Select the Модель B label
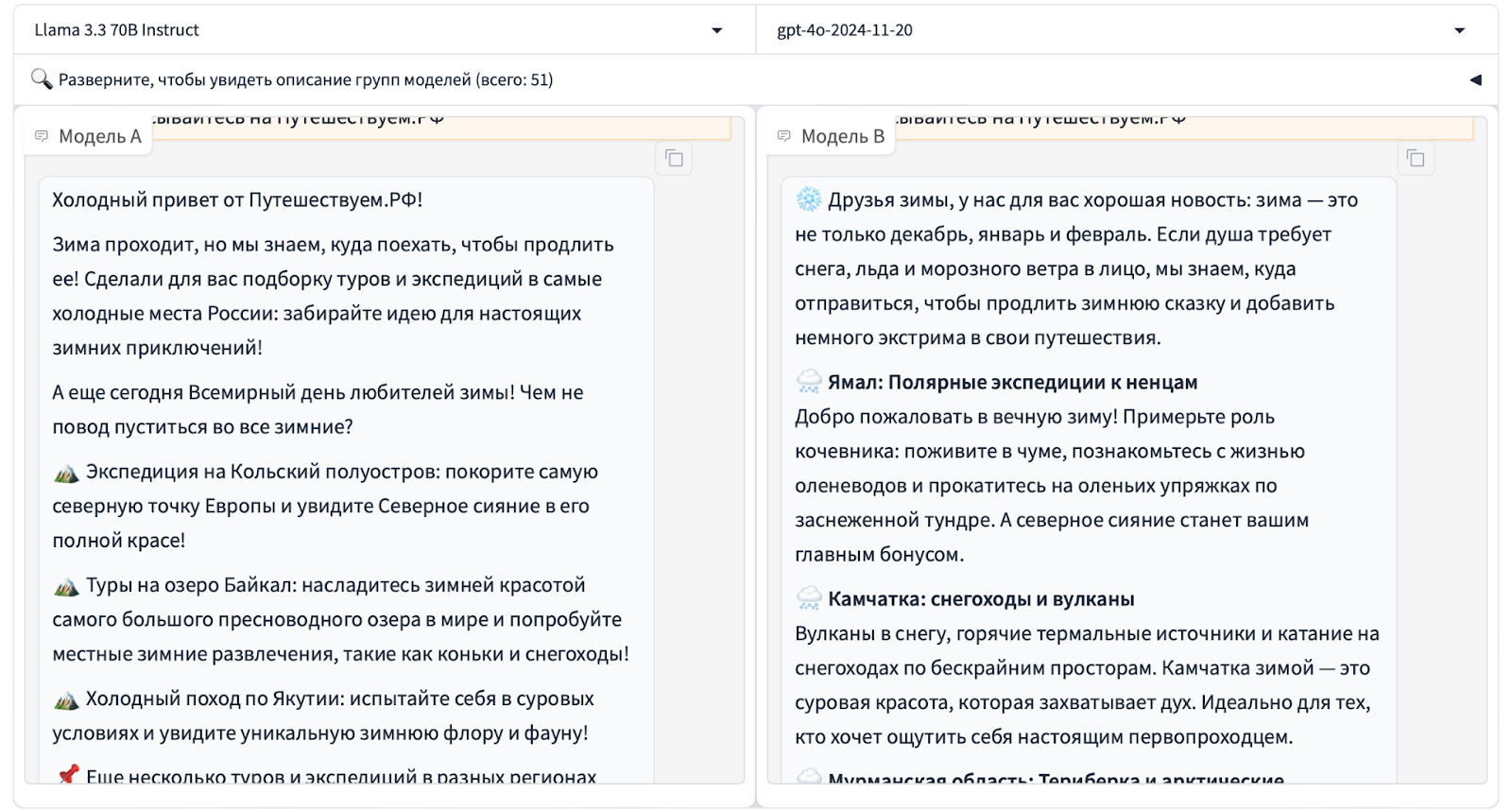The height and width of the screenshot is (811, 1512). (842, 136)
